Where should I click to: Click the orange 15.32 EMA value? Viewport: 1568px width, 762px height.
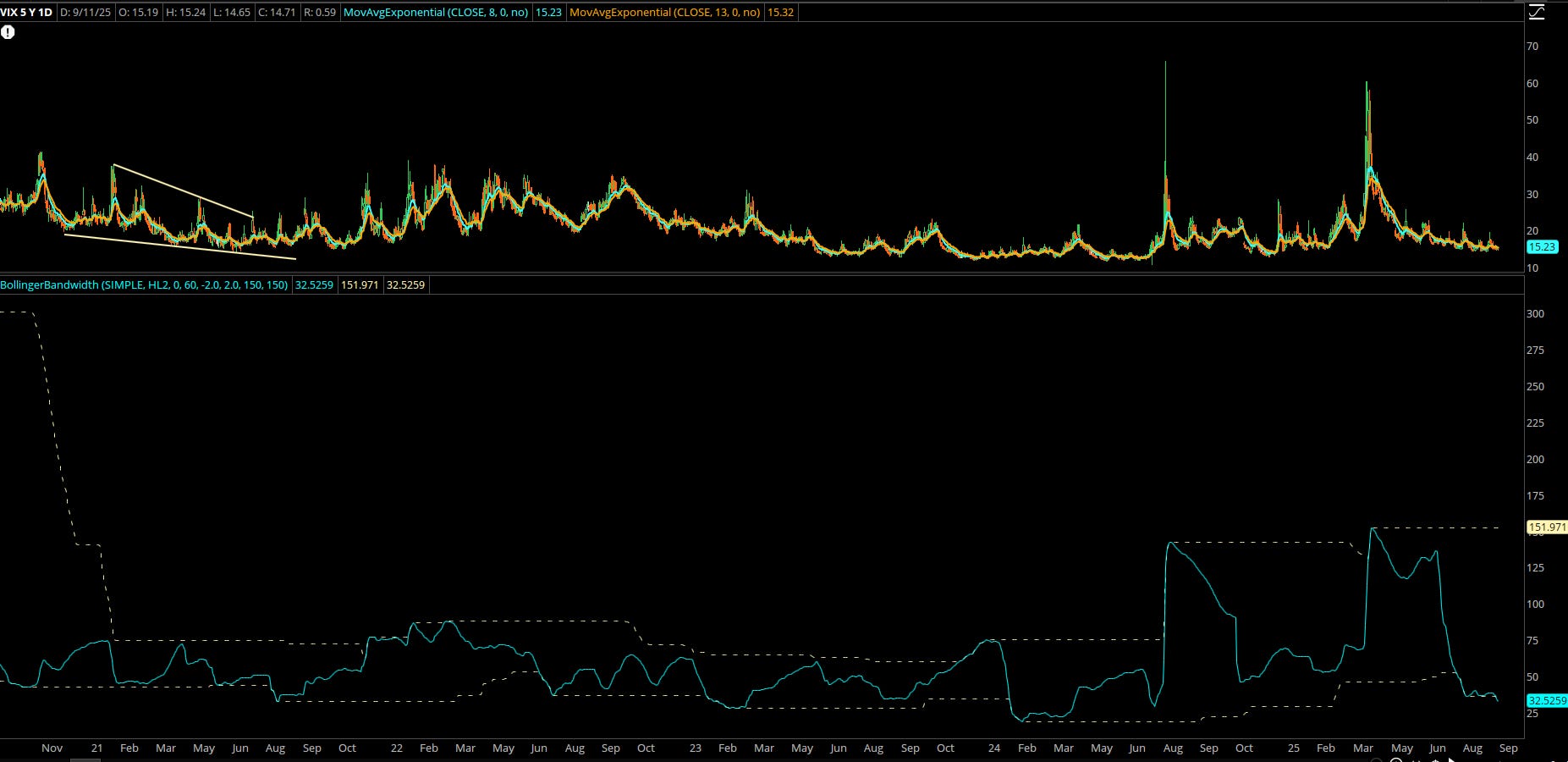(x=780, y=13)
